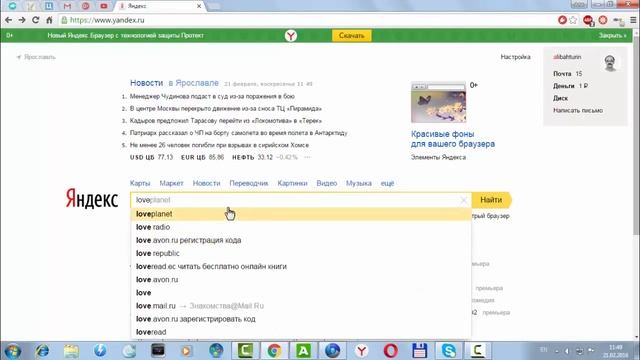This screenshot has width=640, height=360.
Task: Click the butterfly browser background thumbnail
Action: [438, 102]
